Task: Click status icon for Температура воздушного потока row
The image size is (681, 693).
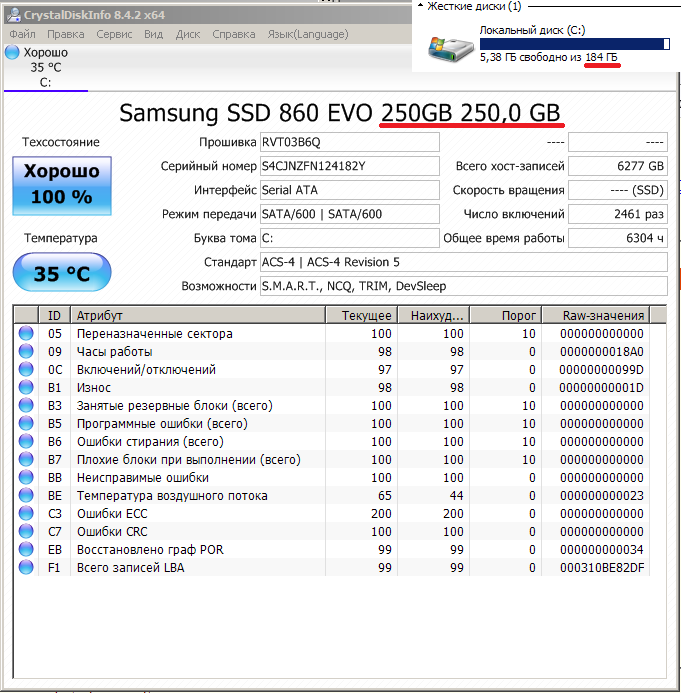Action: tap(26, 495)
